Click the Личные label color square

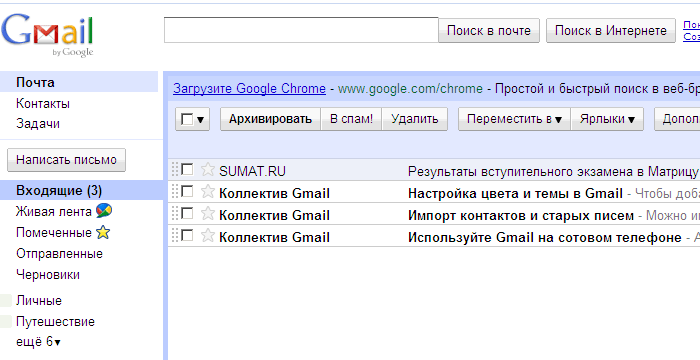pos(6,301)
